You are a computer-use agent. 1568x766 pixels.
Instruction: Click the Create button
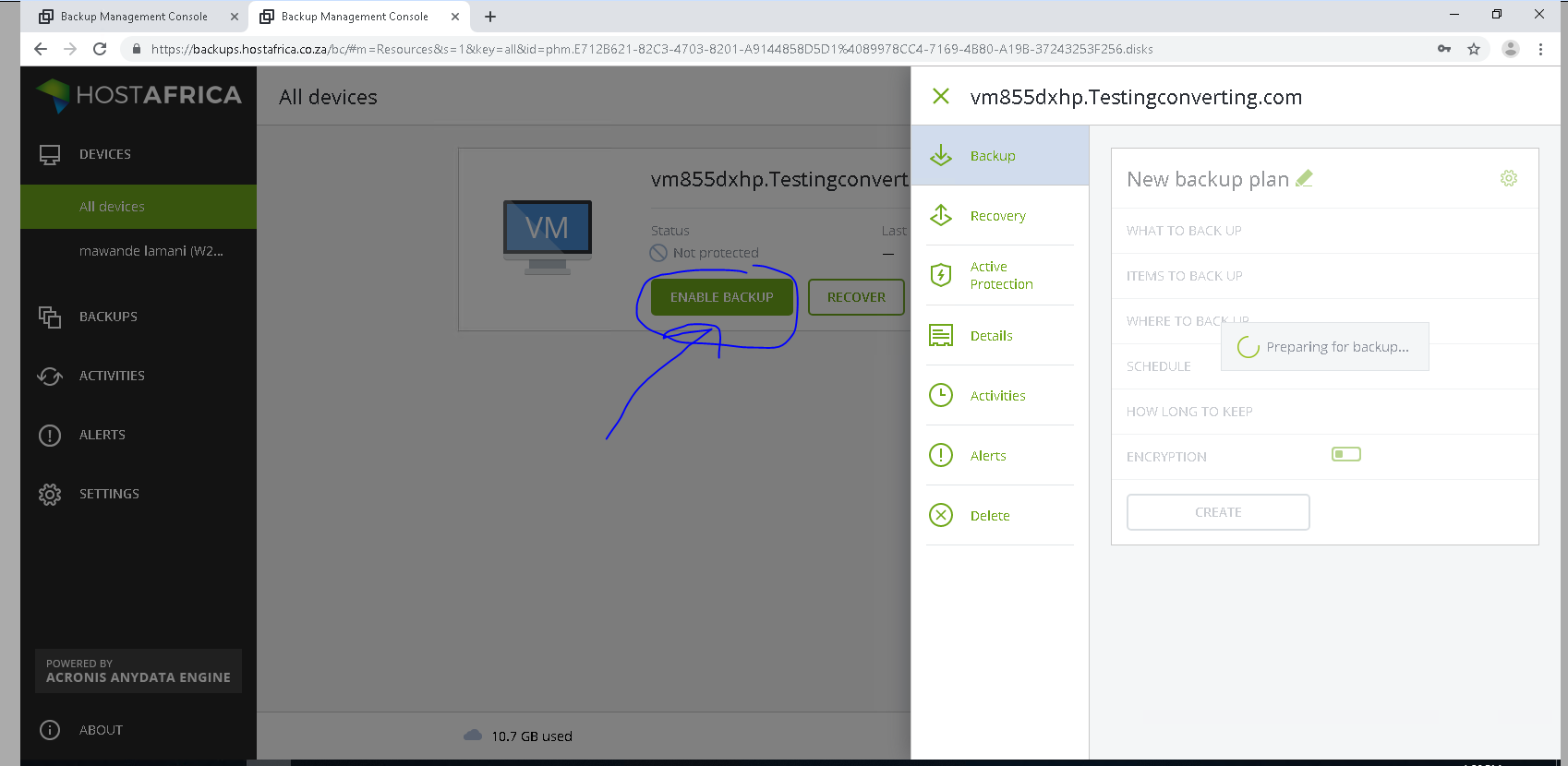coord(1218,512)
